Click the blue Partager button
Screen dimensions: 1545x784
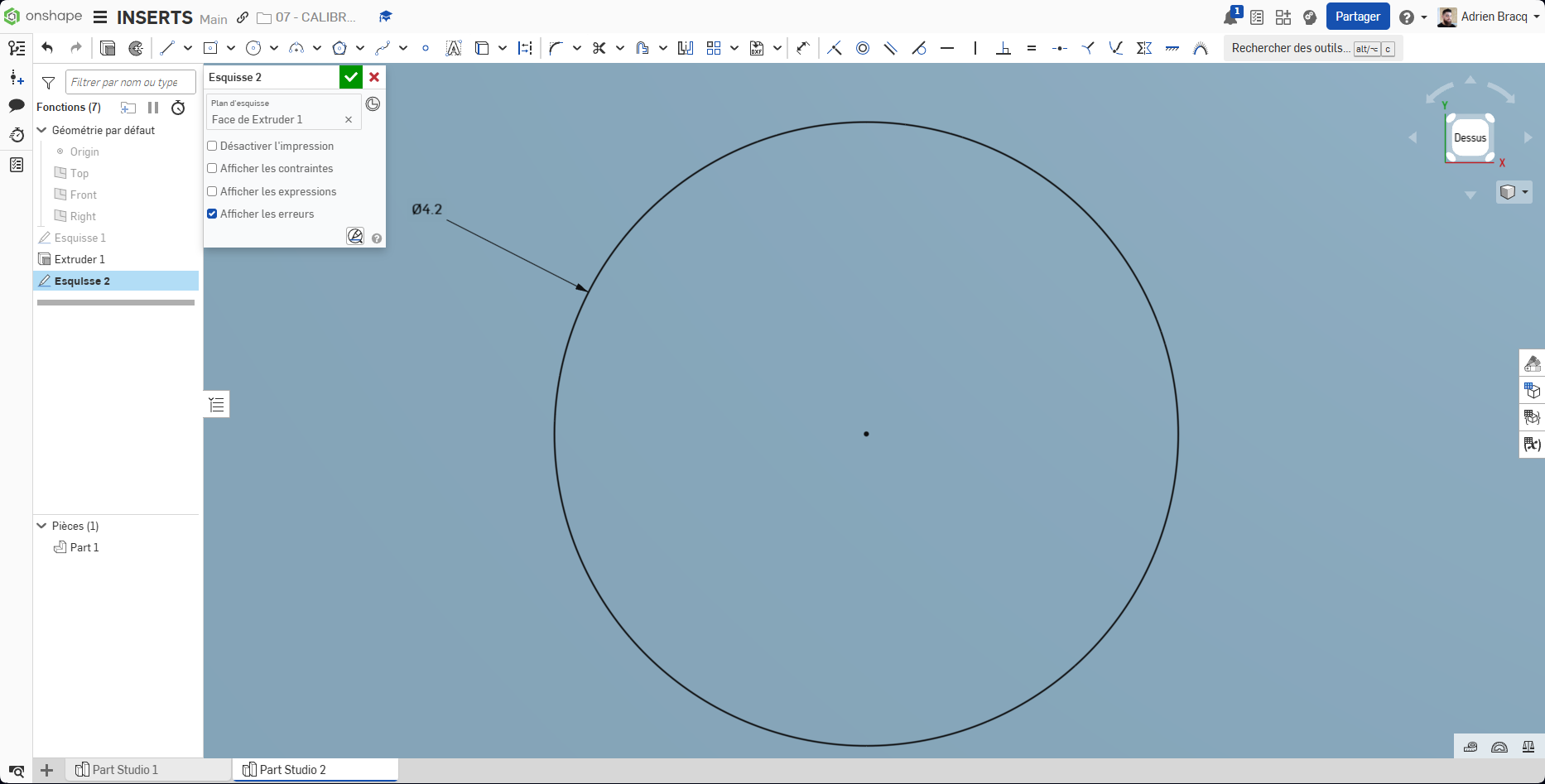point(1357,17)
